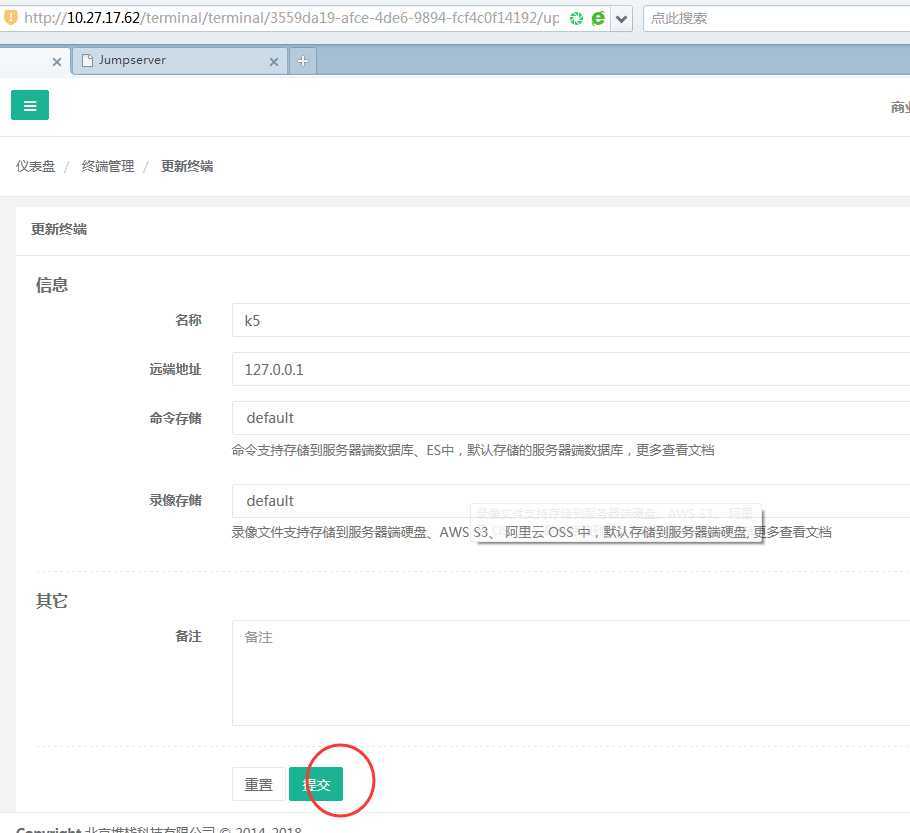910x833 pixels.
Task: Edit the 名称 field containing k5
Action: point(571,320)
